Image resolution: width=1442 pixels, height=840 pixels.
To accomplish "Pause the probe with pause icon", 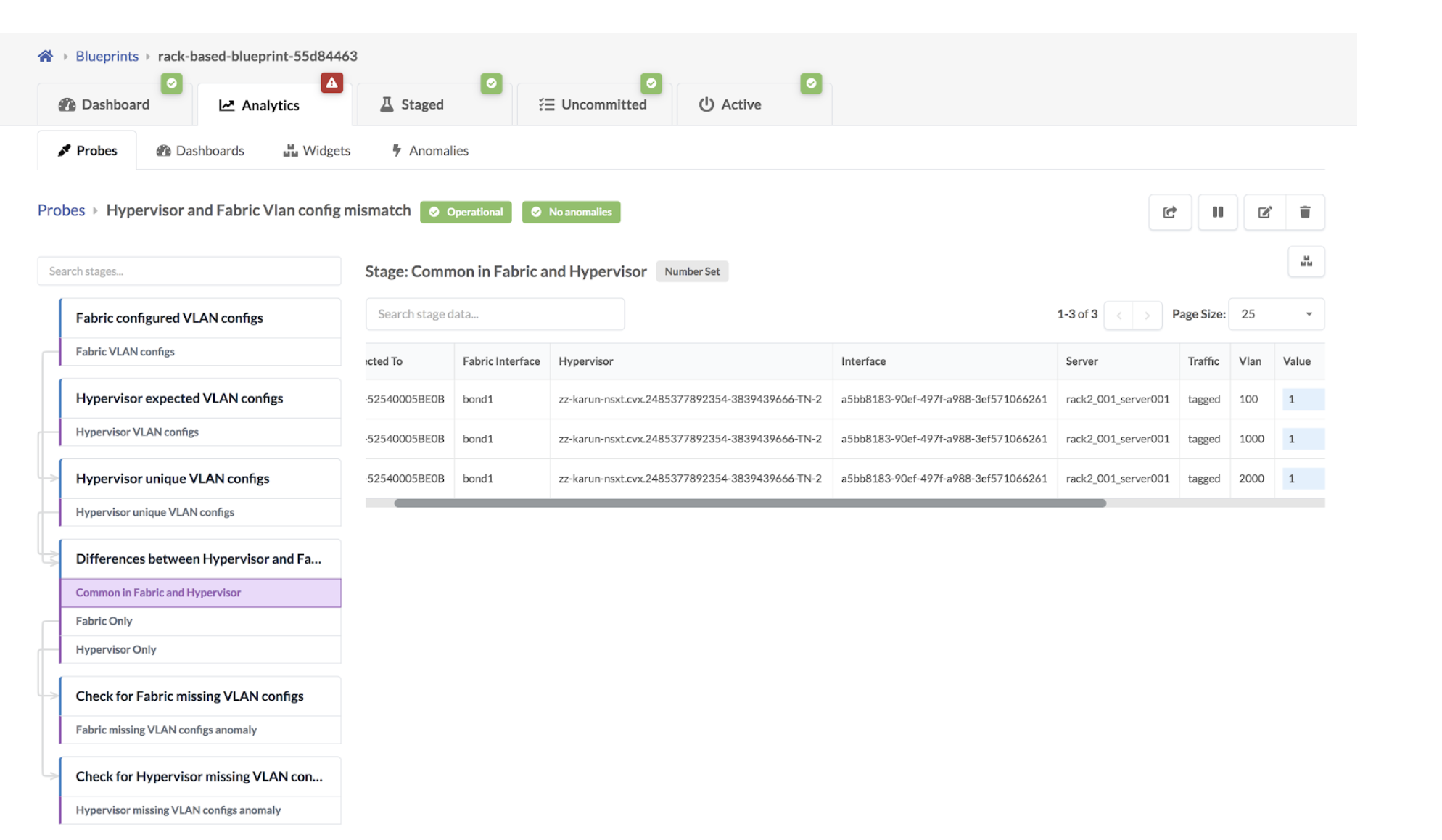I will (x=1217, y=212).
